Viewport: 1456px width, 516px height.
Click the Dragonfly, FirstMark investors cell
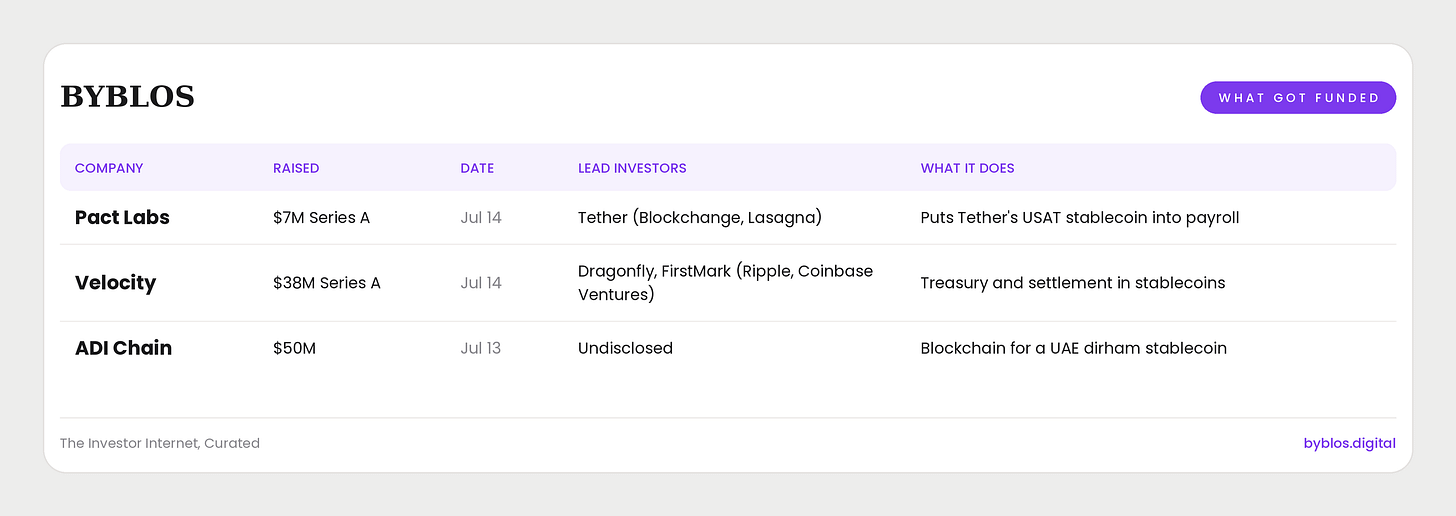pyautogui.click(x=725, y=283)
